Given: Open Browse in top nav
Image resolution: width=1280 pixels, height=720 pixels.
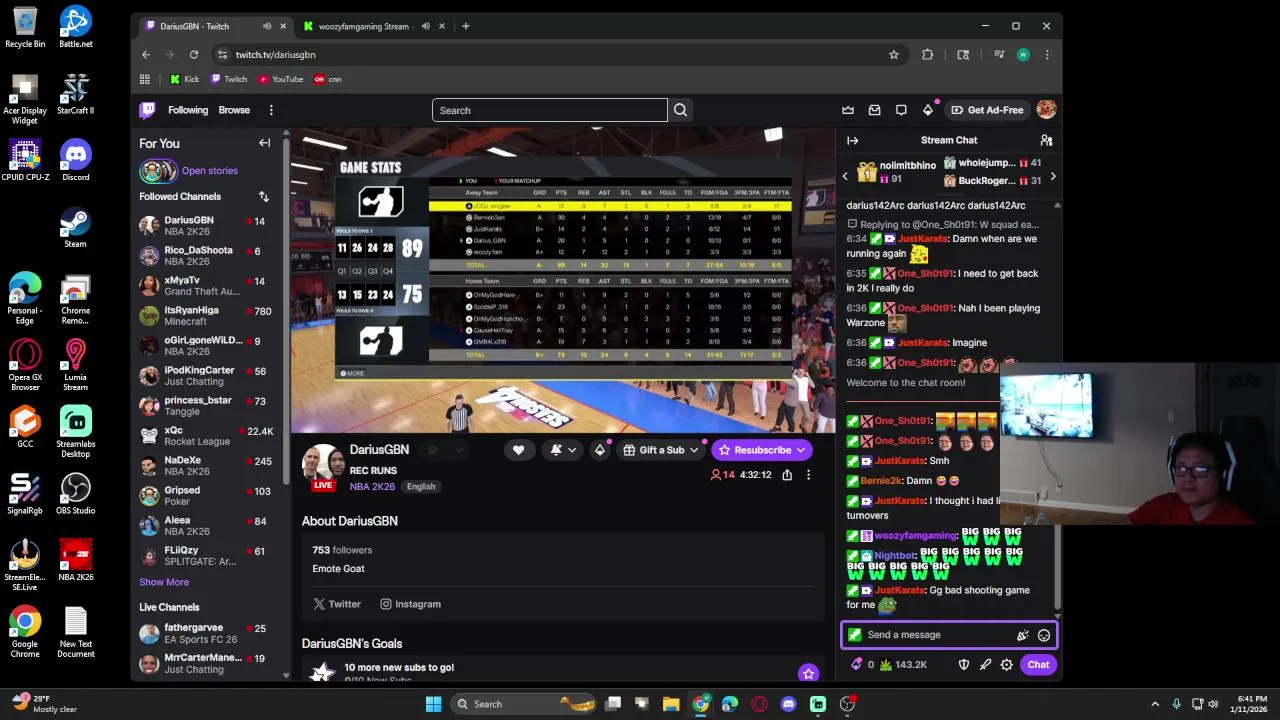Looking at the screenshot, I should [234, 110].
